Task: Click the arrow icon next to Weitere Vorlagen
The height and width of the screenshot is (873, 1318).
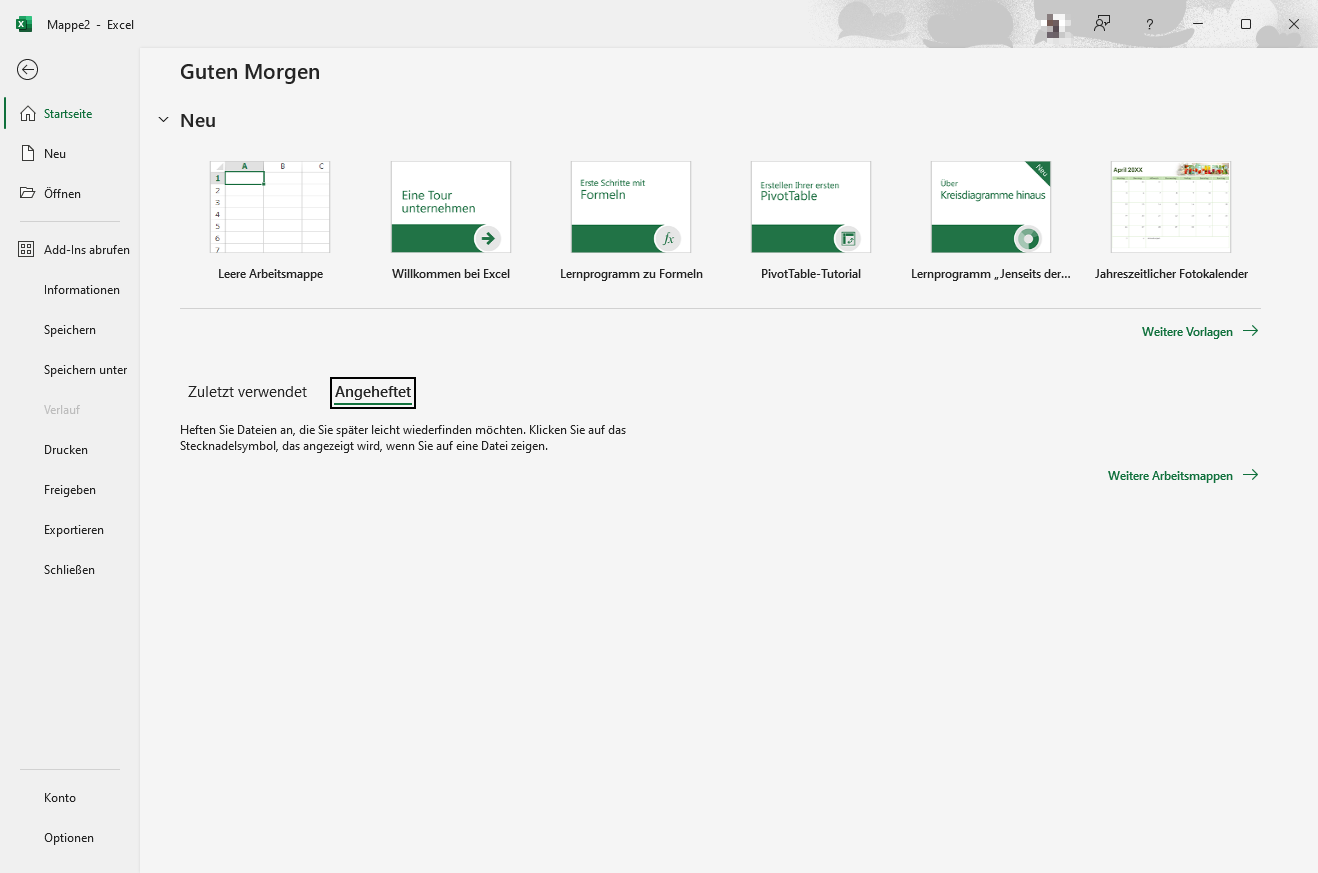Action: (1250, 331)
